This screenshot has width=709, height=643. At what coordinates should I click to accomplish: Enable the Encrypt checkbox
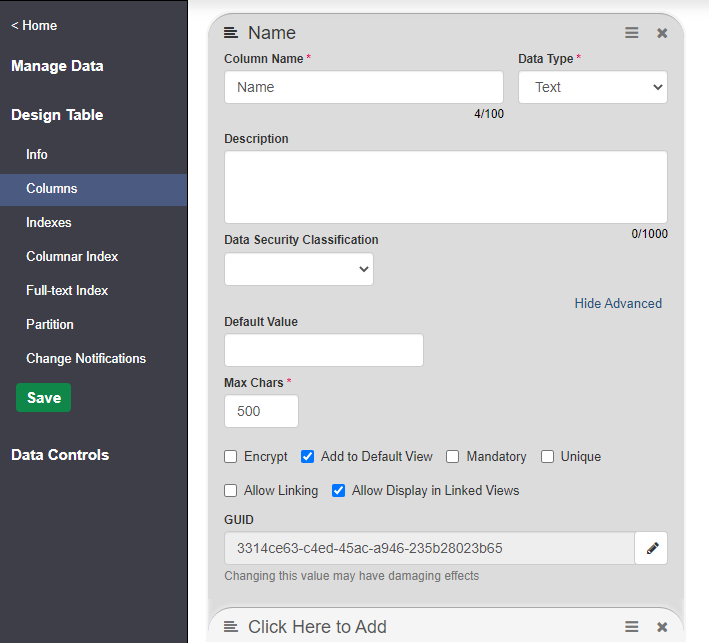click(x=231, y=457)
